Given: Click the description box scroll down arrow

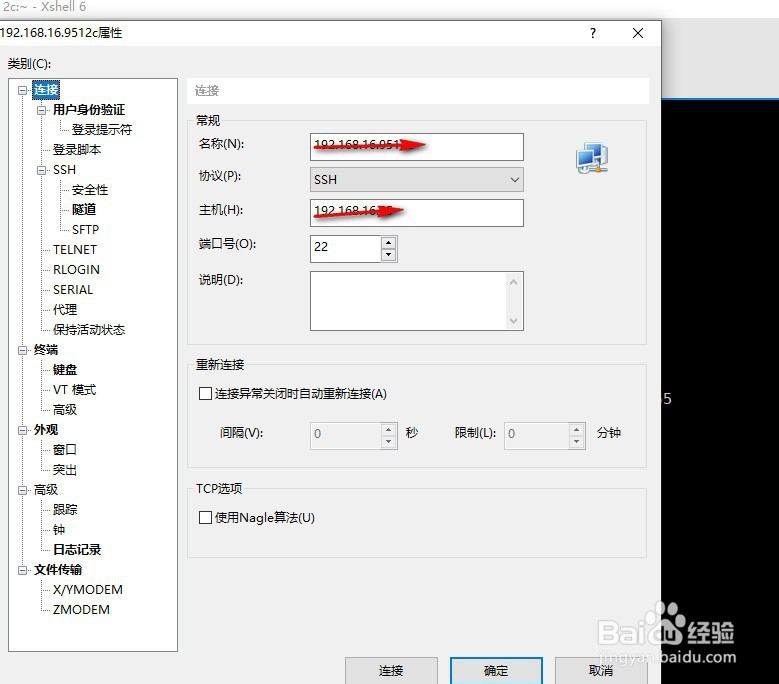Looking at the screenshot, I should [514, 320].
